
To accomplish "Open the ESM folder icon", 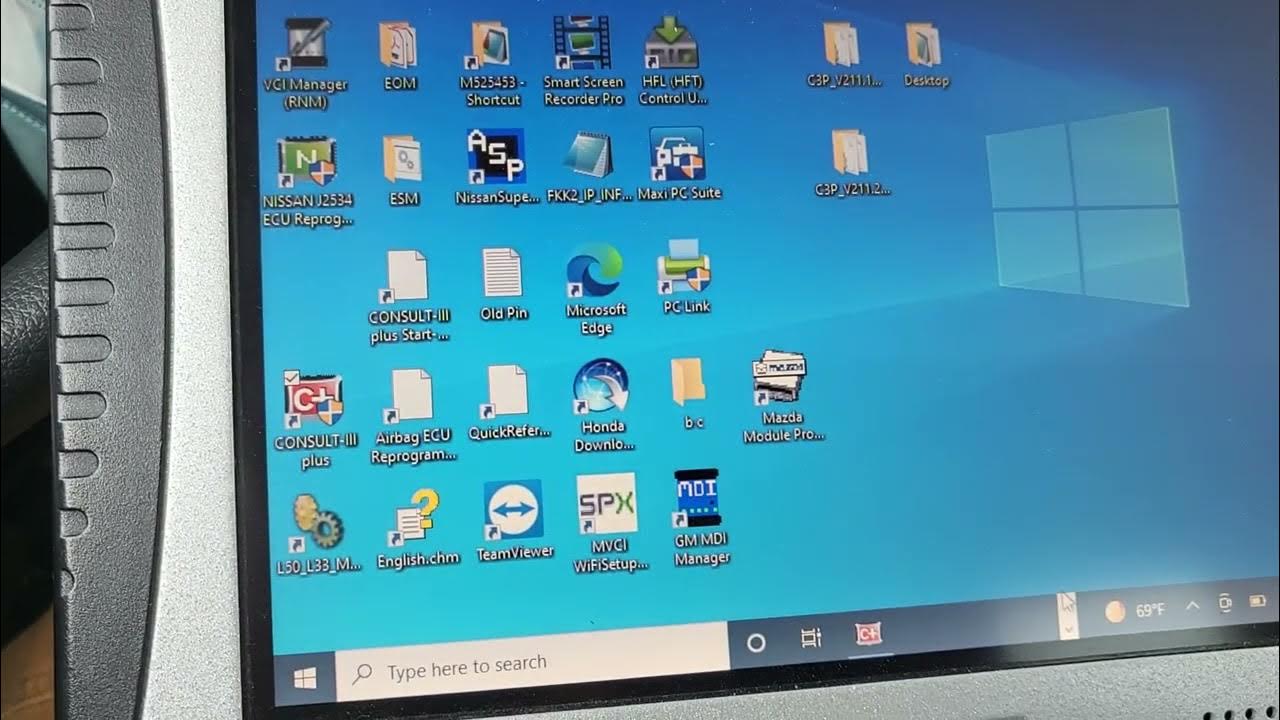I will pyautogui.click(x=403, y=172).
